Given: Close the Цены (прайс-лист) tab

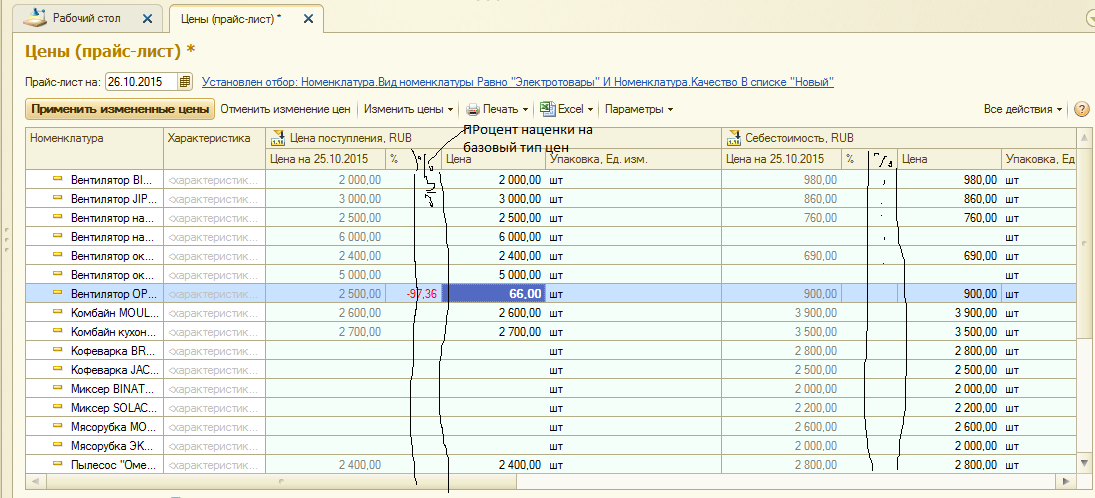Looking at the screenshot, I should 306,19.
